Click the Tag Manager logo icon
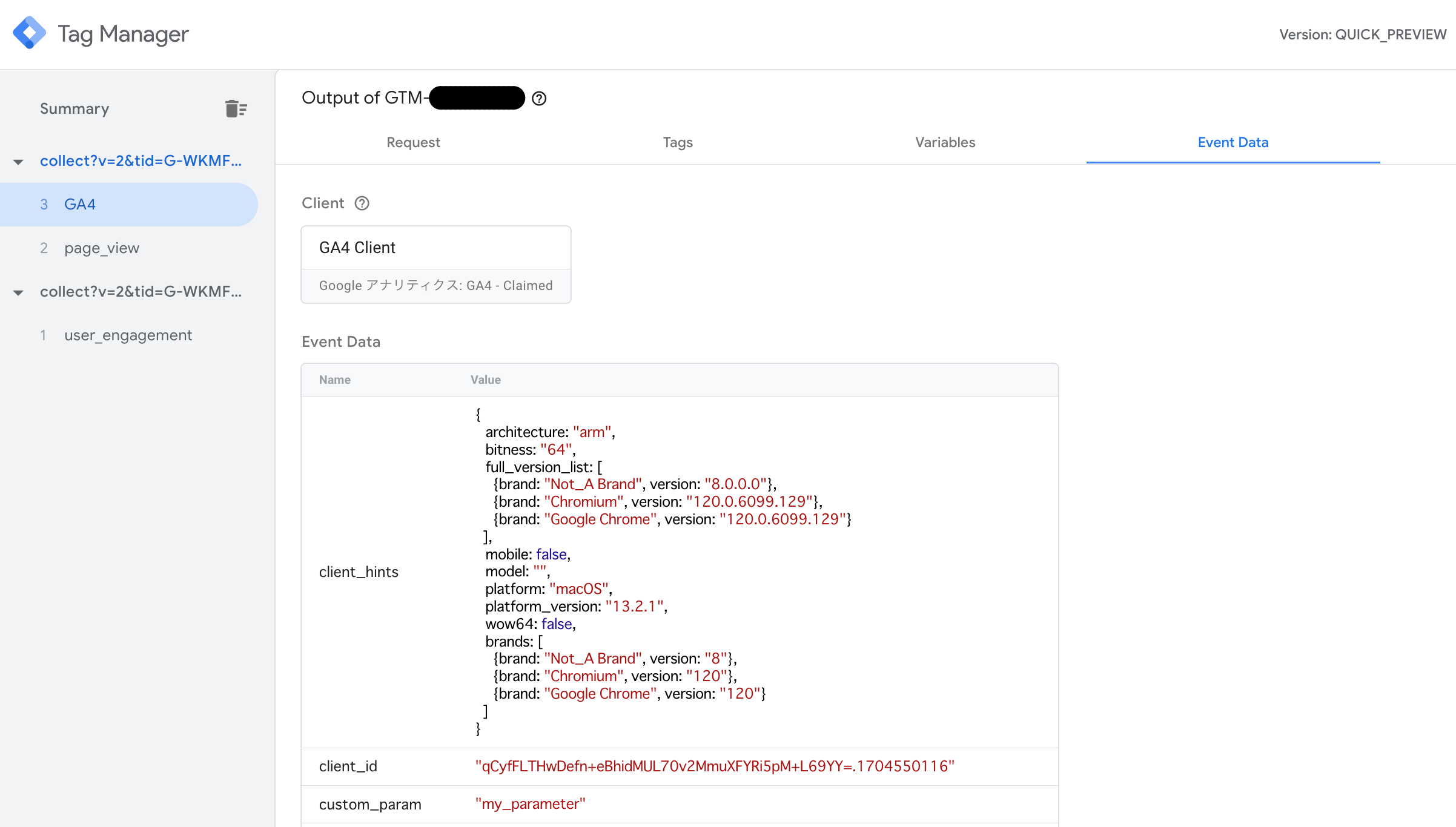This screenshot has height=827, width=1456. tap(30, 33)
